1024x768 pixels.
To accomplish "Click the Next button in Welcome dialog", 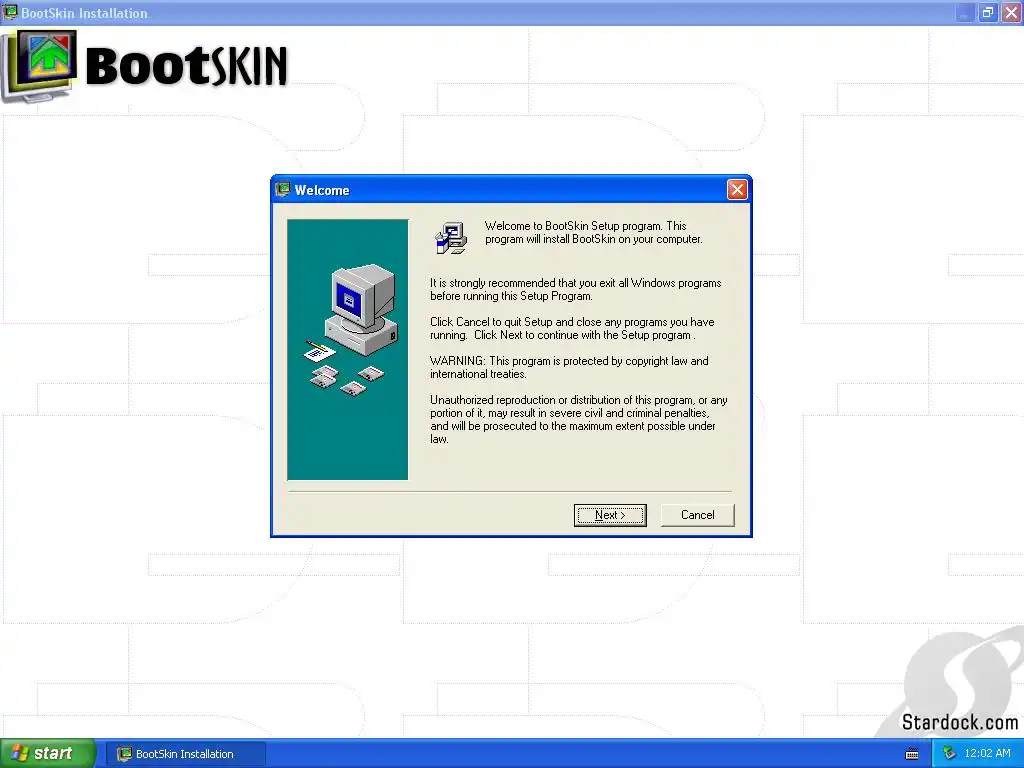I will 610,515.
